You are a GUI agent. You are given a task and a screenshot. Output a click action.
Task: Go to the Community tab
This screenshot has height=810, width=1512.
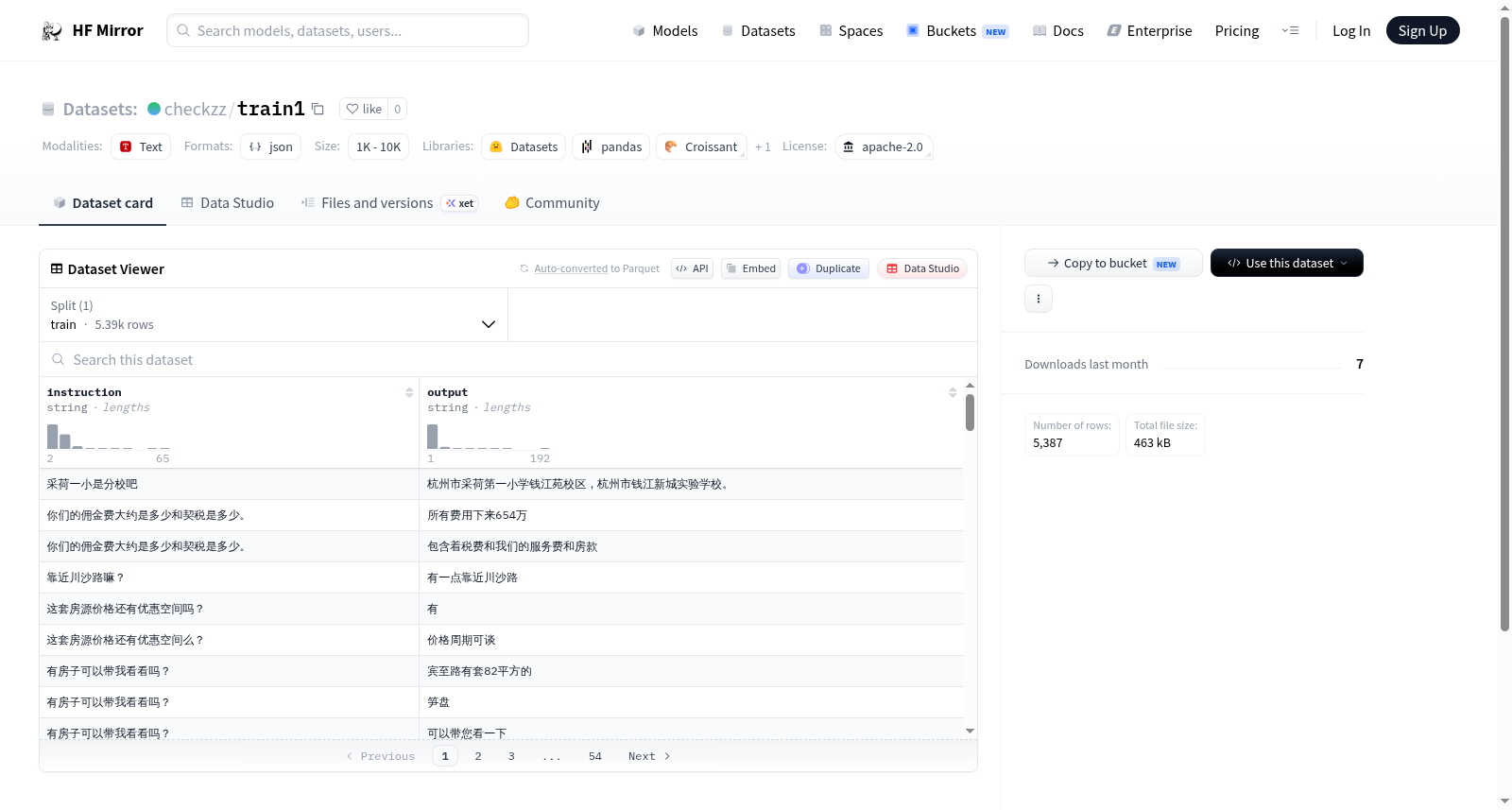[553, 203]
